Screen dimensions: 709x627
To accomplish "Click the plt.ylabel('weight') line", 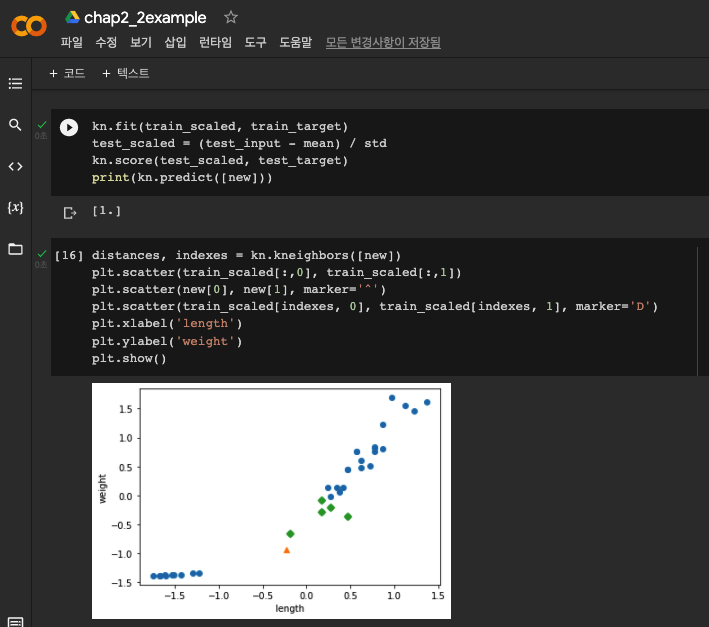I will (167, 341).
